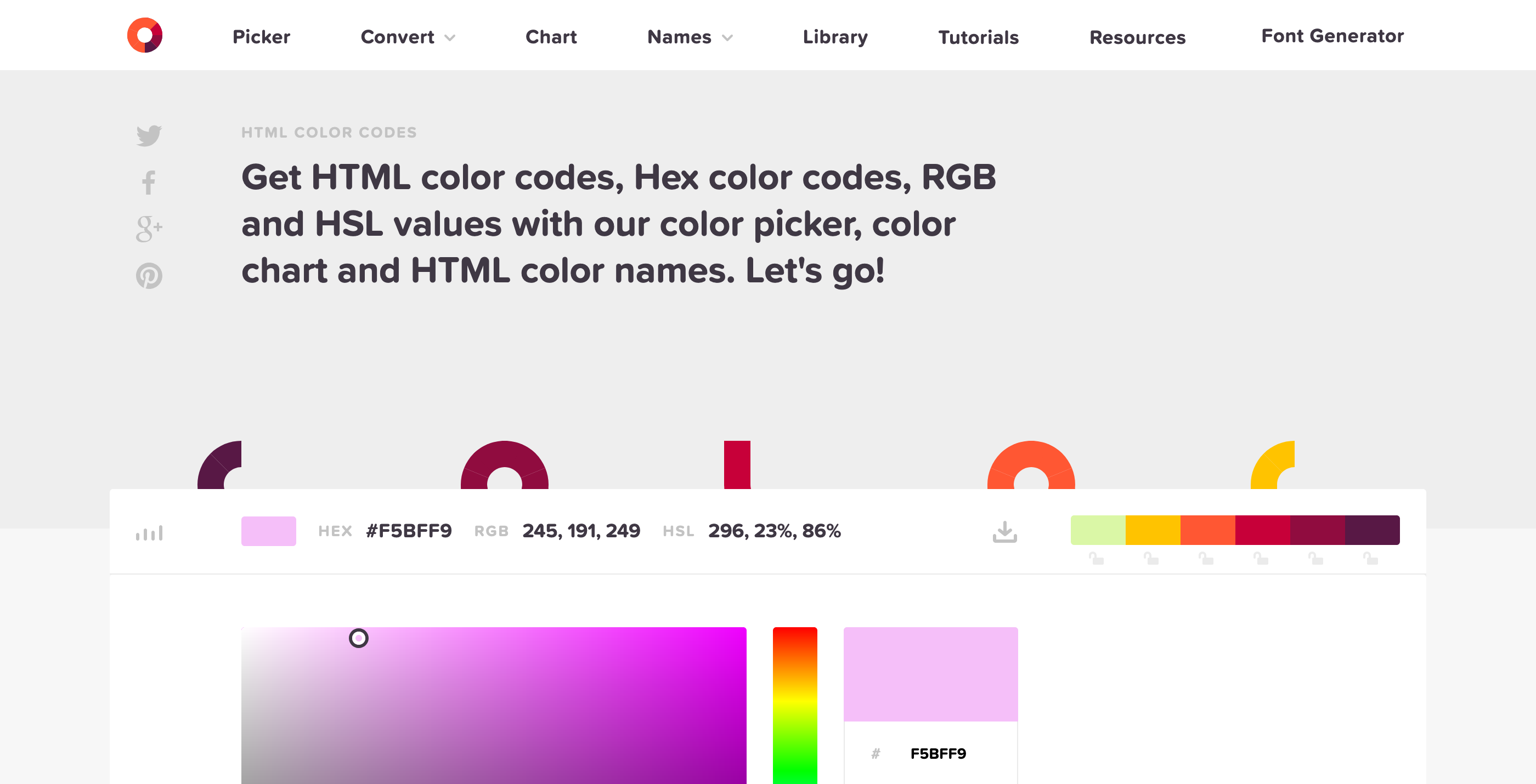The width and height of the screenshot is (1536, 784).
Task: Click the HEX value #F5BFF9
Action: 409,531
